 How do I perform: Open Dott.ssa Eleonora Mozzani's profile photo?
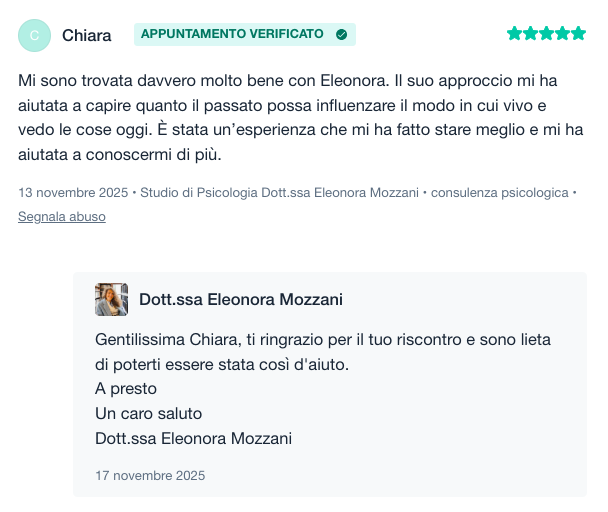tap(111, 299)
